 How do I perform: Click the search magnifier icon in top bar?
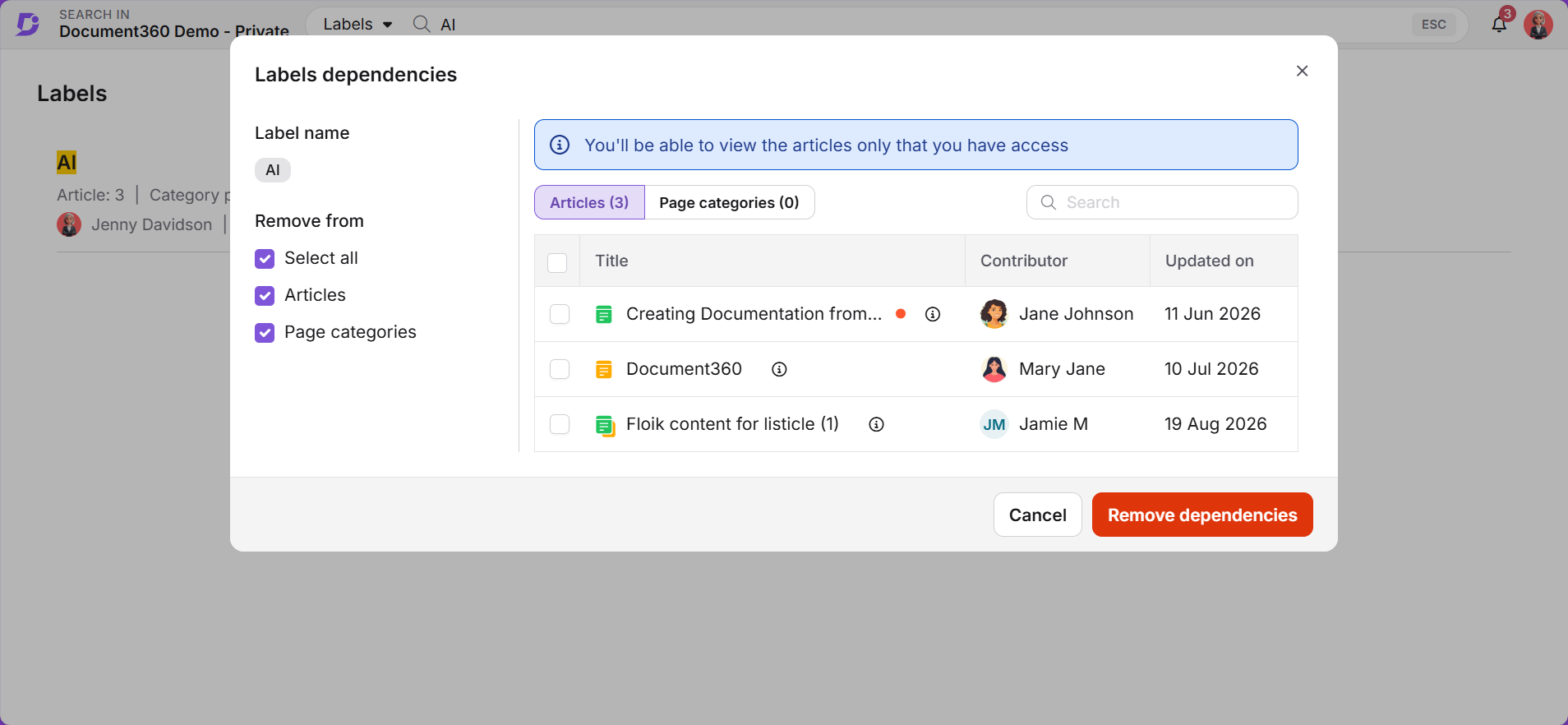pyautogui.click(x=422, y=24)
